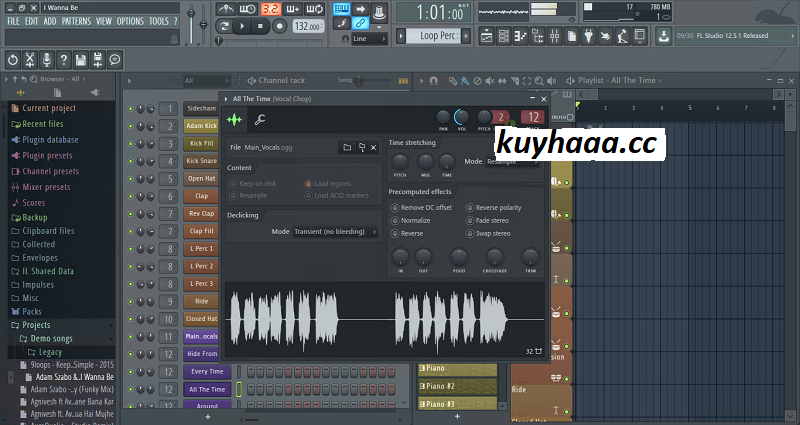Viewport: 800px width, 425px height.
Task: Select the playlist paint brush tool
Action: [465, 81]
